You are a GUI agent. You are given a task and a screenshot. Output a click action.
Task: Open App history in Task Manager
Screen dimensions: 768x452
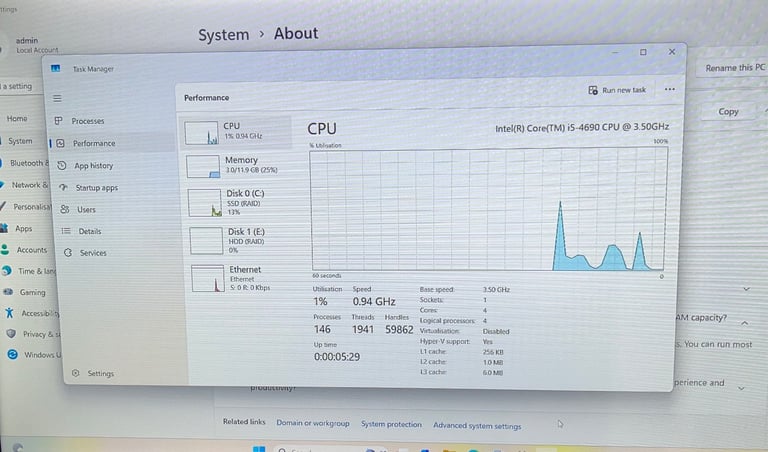point(94,166)
